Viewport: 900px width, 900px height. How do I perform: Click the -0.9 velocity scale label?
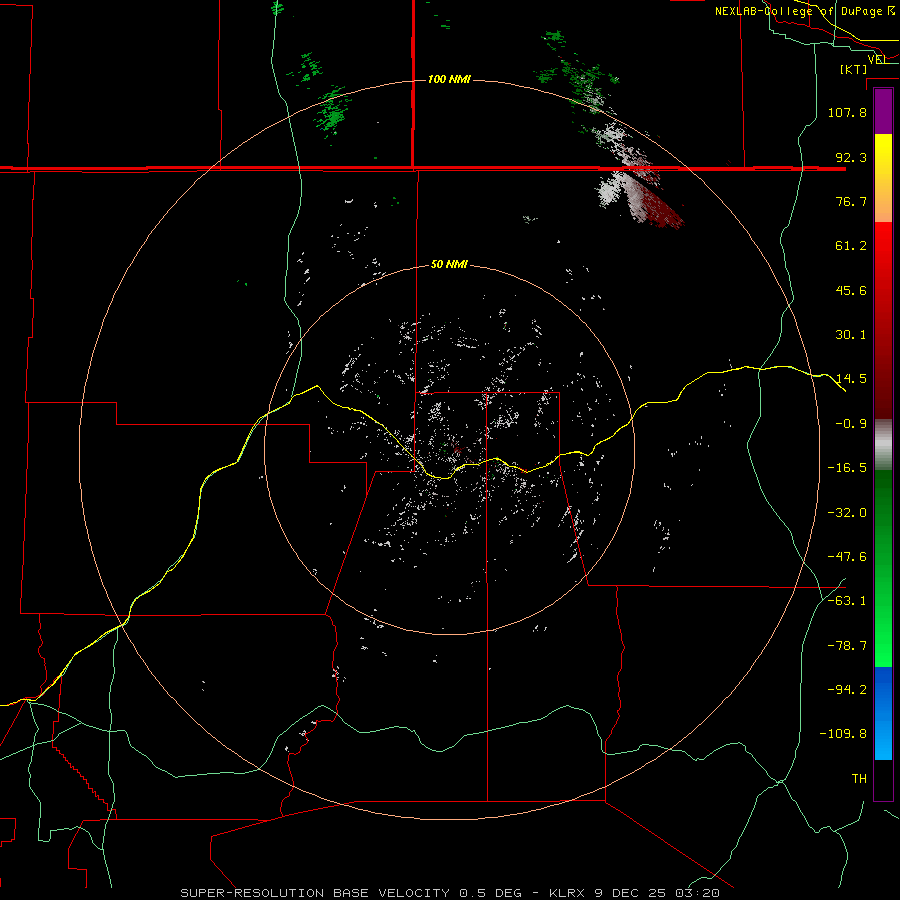851,424
